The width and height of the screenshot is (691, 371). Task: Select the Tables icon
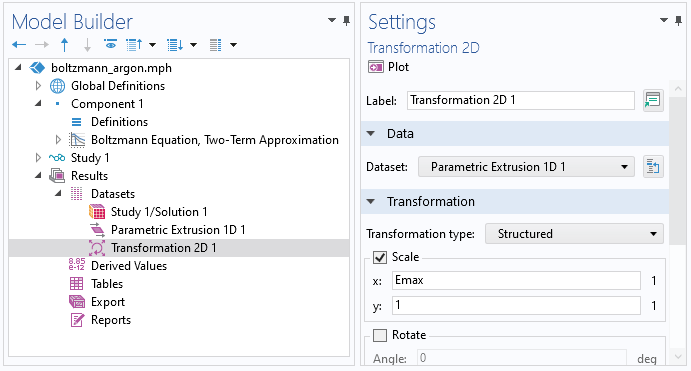coord(77,284)
